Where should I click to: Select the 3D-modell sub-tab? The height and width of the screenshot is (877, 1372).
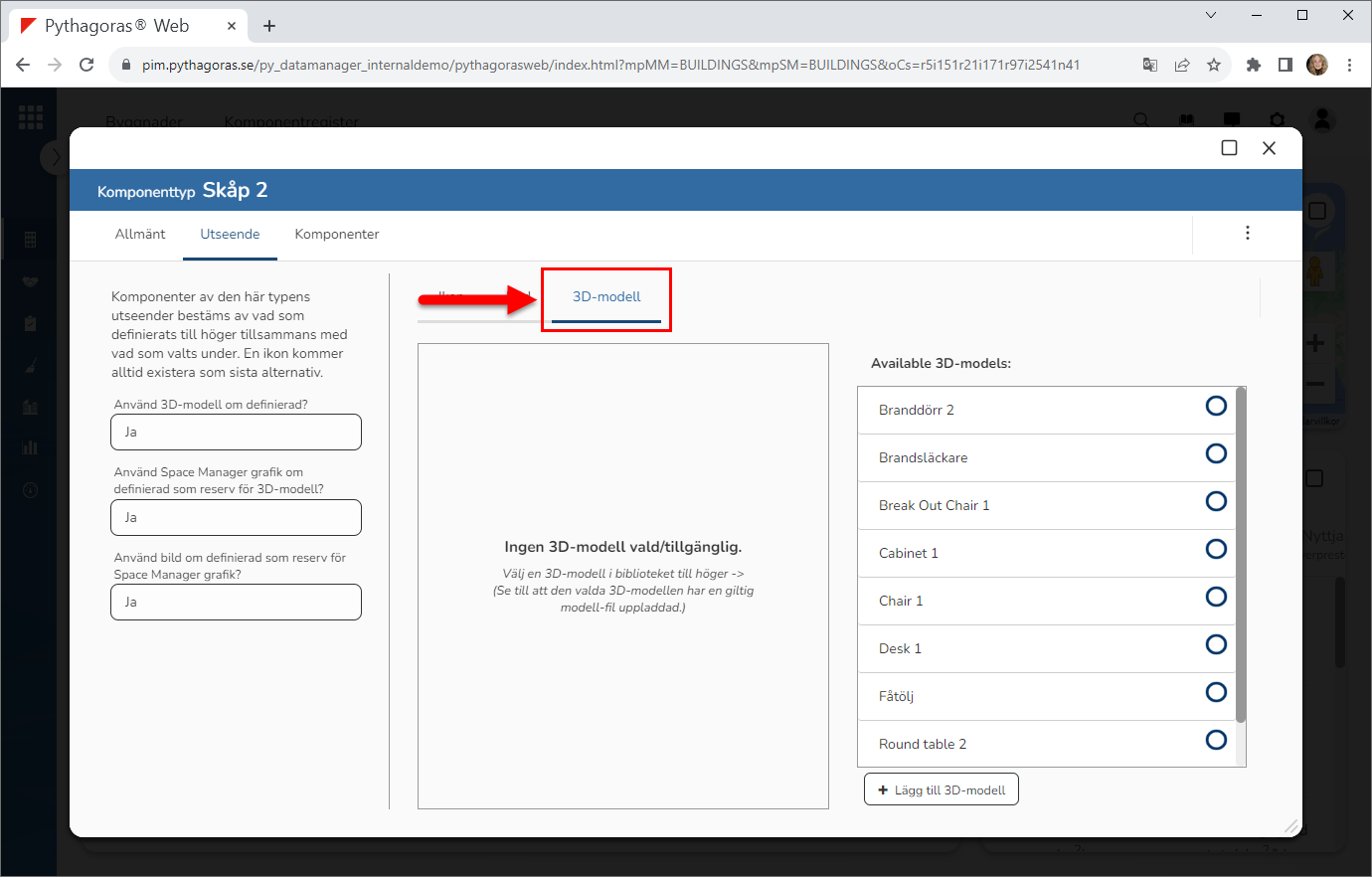606,297
